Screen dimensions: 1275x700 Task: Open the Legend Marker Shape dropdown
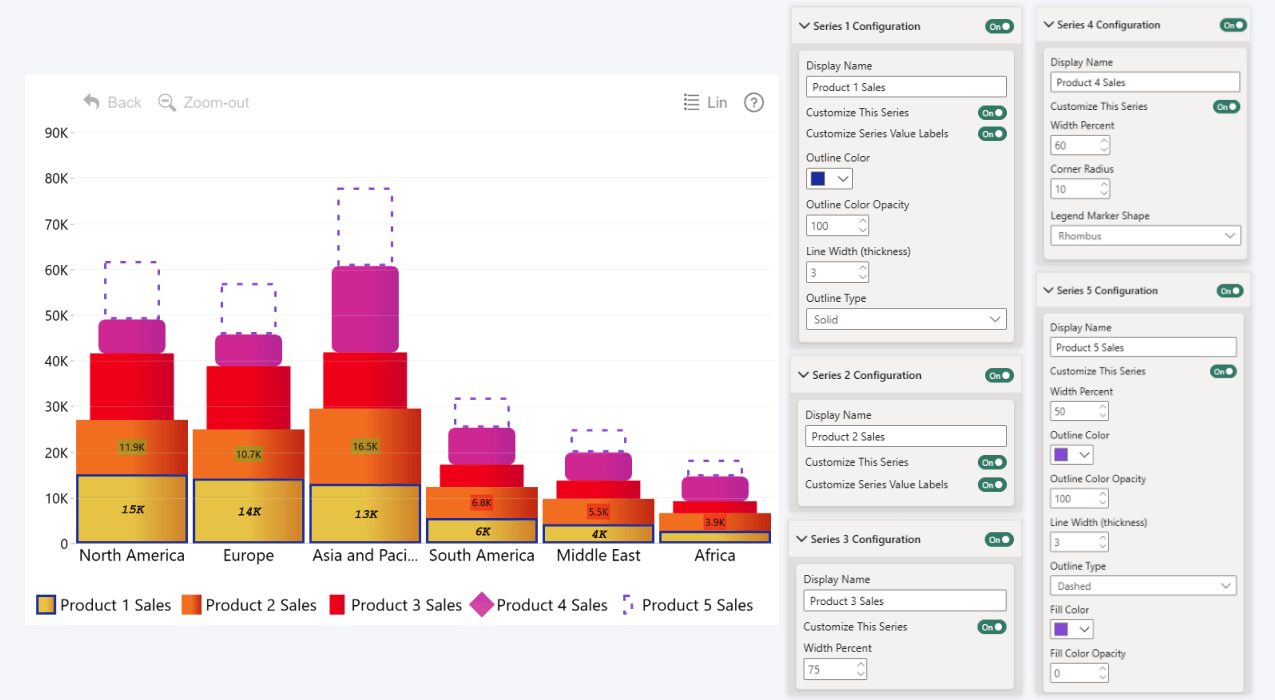coord(1145,236)
